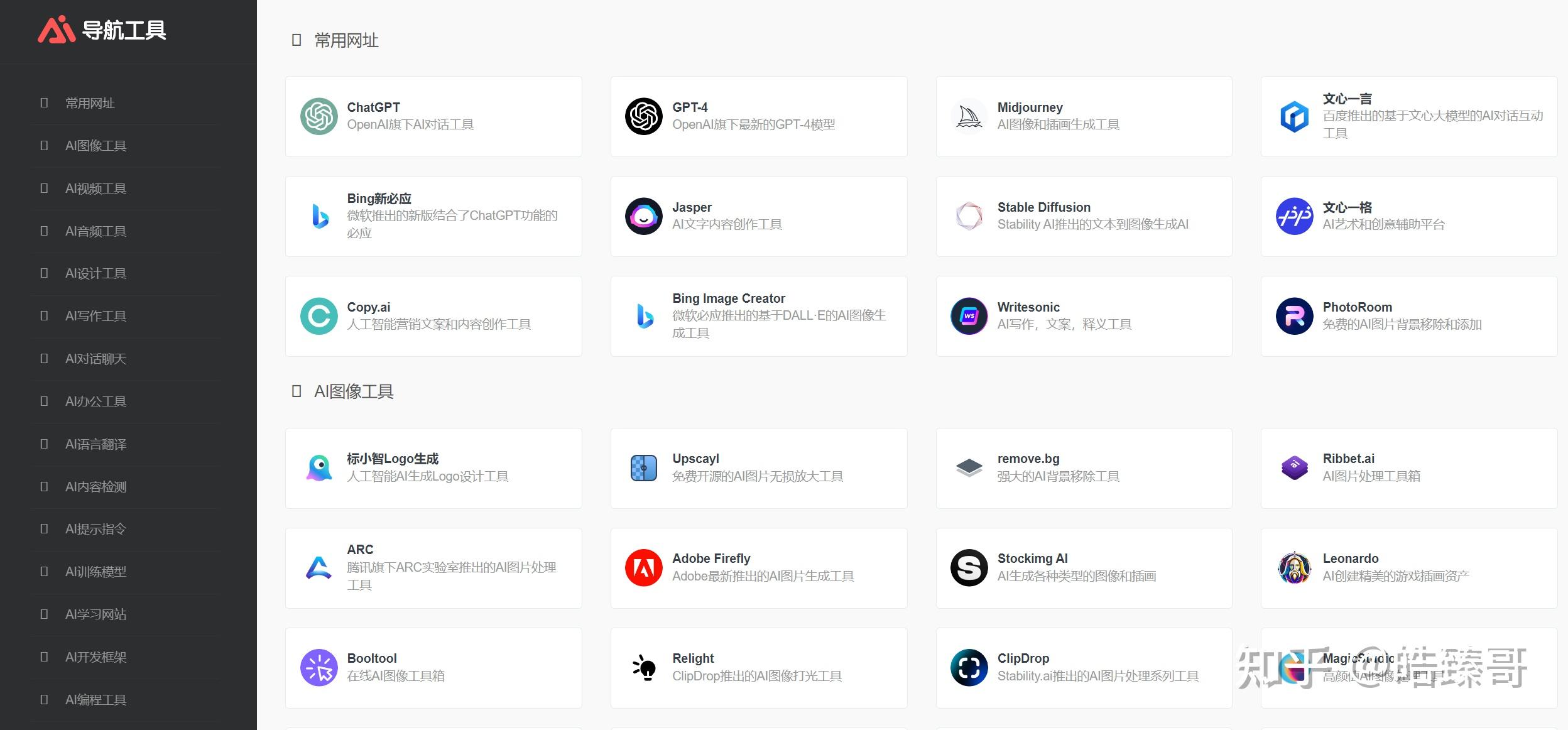1568x730 pixels.
Task: Click the Copy.ai teal C icon
Action: 318,316
